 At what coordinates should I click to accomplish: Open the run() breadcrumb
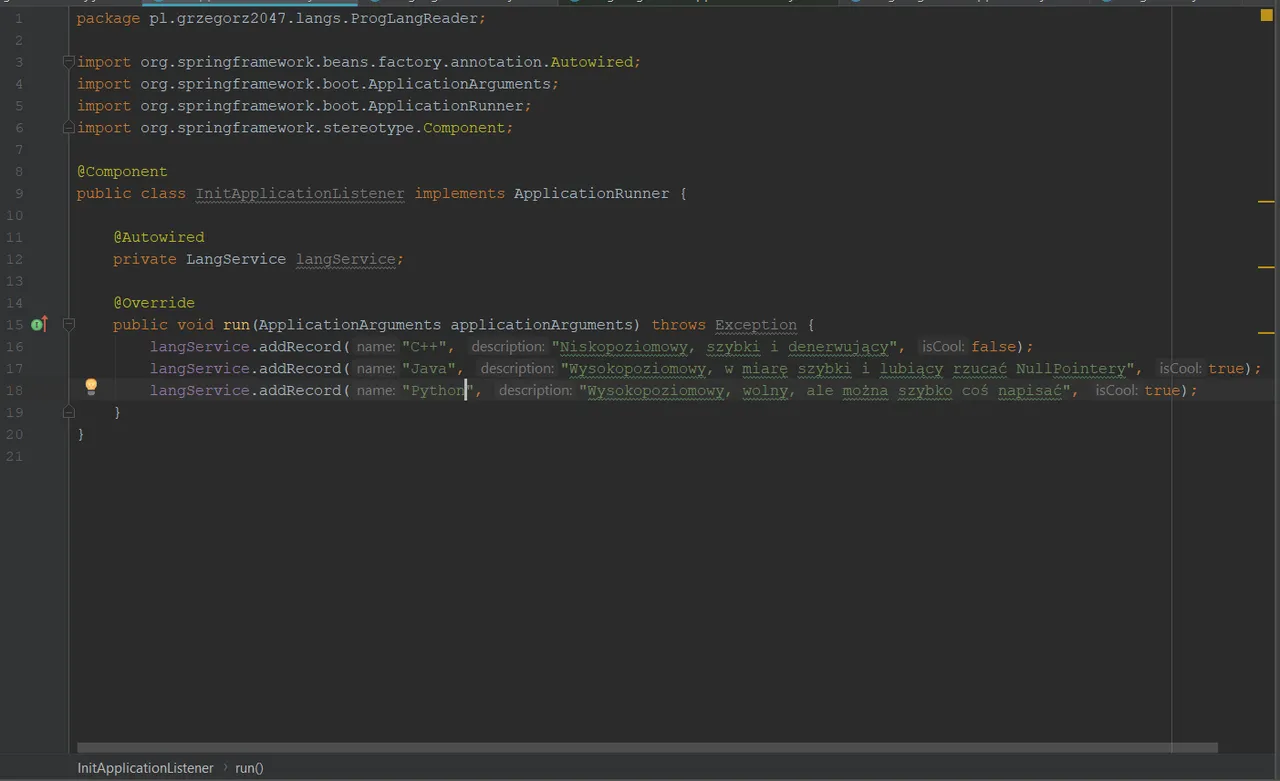pyautogui.click(x=249, y=768)
